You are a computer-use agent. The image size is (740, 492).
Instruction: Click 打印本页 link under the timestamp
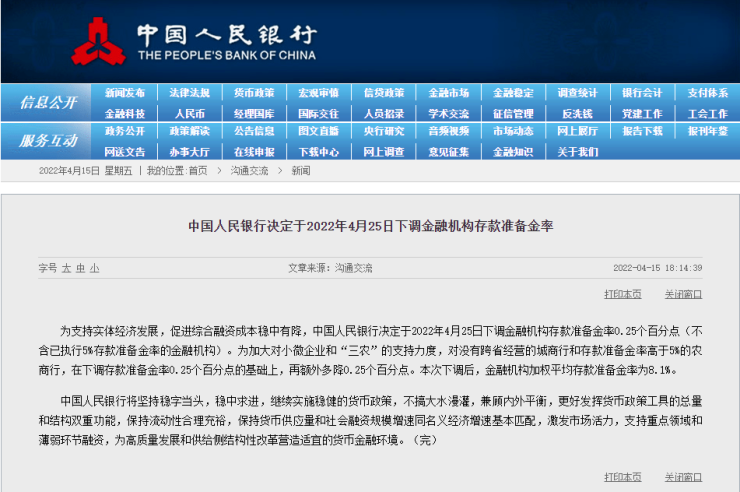point(622,294)
